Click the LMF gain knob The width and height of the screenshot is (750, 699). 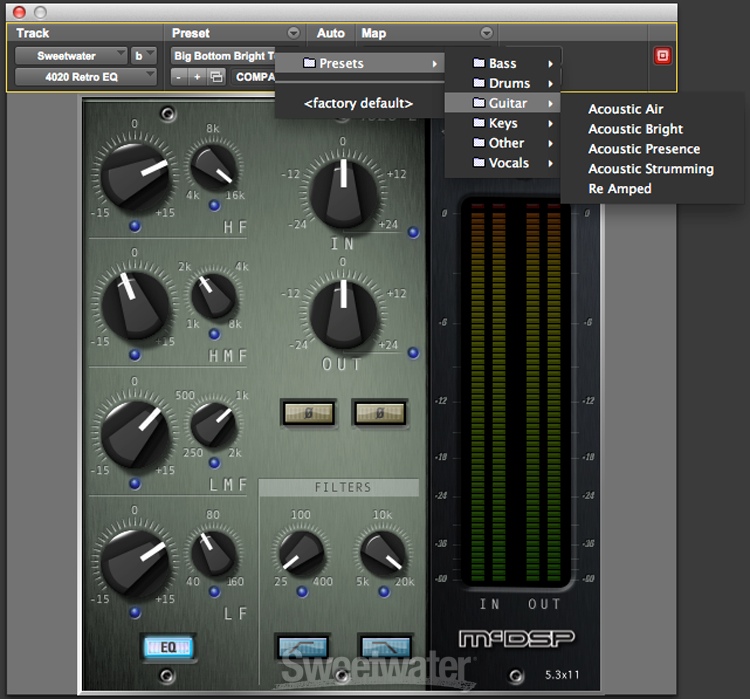pyautogui.click(x=135, y=434)
